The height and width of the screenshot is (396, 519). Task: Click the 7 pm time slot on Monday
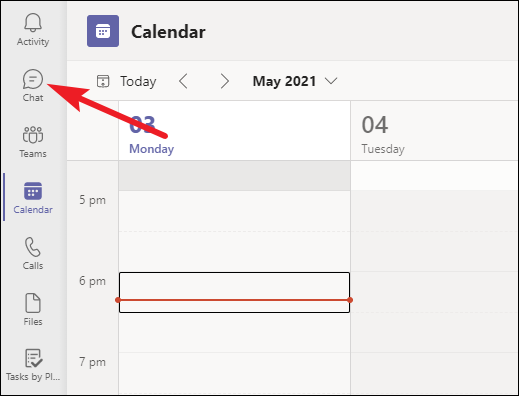coord(234,373)
